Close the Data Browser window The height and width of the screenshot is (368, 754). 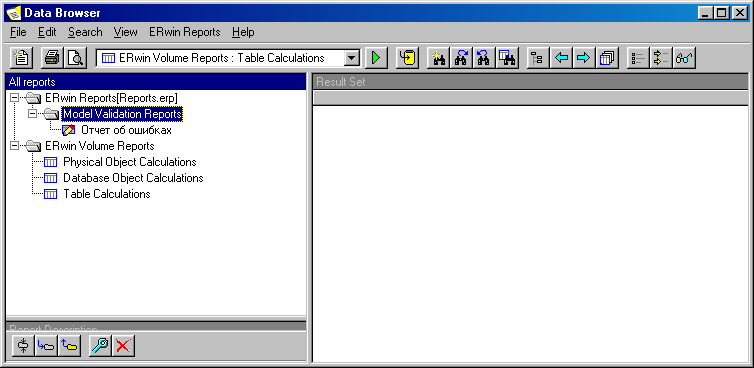740,13
